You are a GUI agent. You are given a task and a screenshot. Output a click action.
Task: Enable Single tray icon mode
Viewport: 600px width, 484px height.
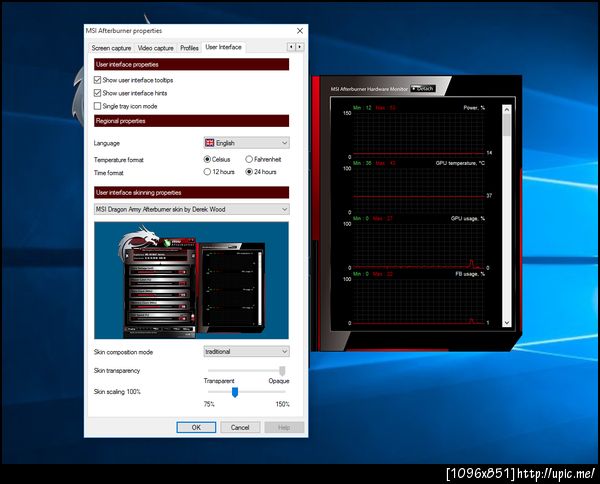98,106
